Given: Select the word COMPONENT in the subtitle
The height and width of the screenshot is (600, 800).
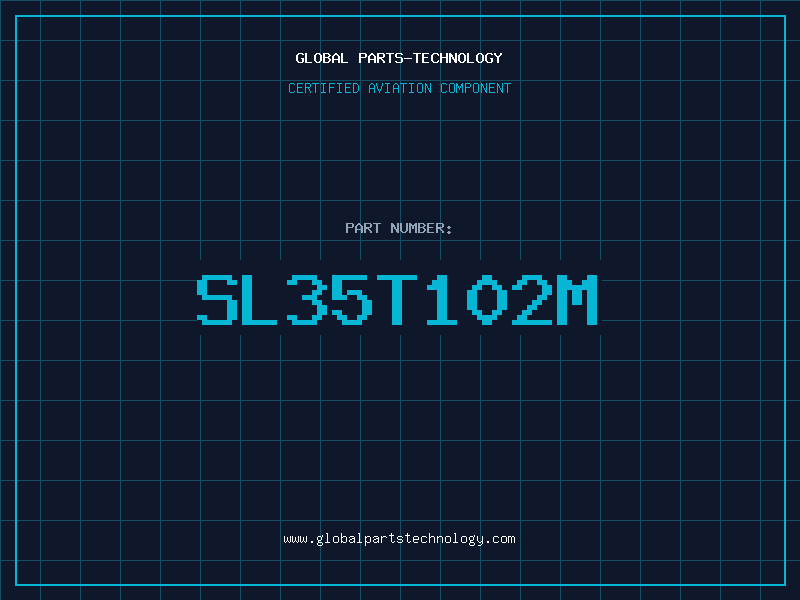Looking at the screenshot, I should point(476,88).
